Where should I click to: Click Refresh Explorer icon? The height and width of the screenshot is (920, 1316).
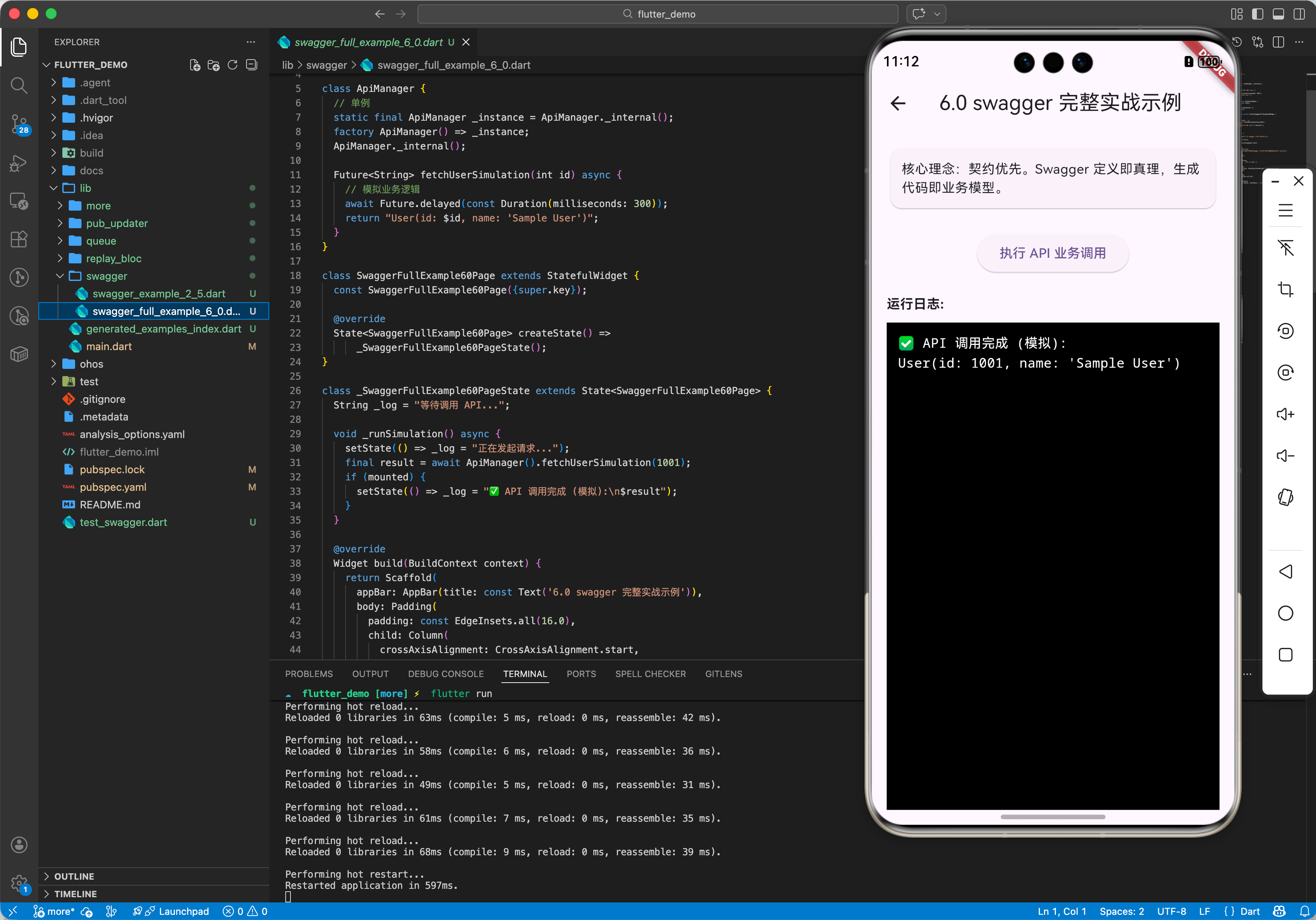[x=232, y=65]
